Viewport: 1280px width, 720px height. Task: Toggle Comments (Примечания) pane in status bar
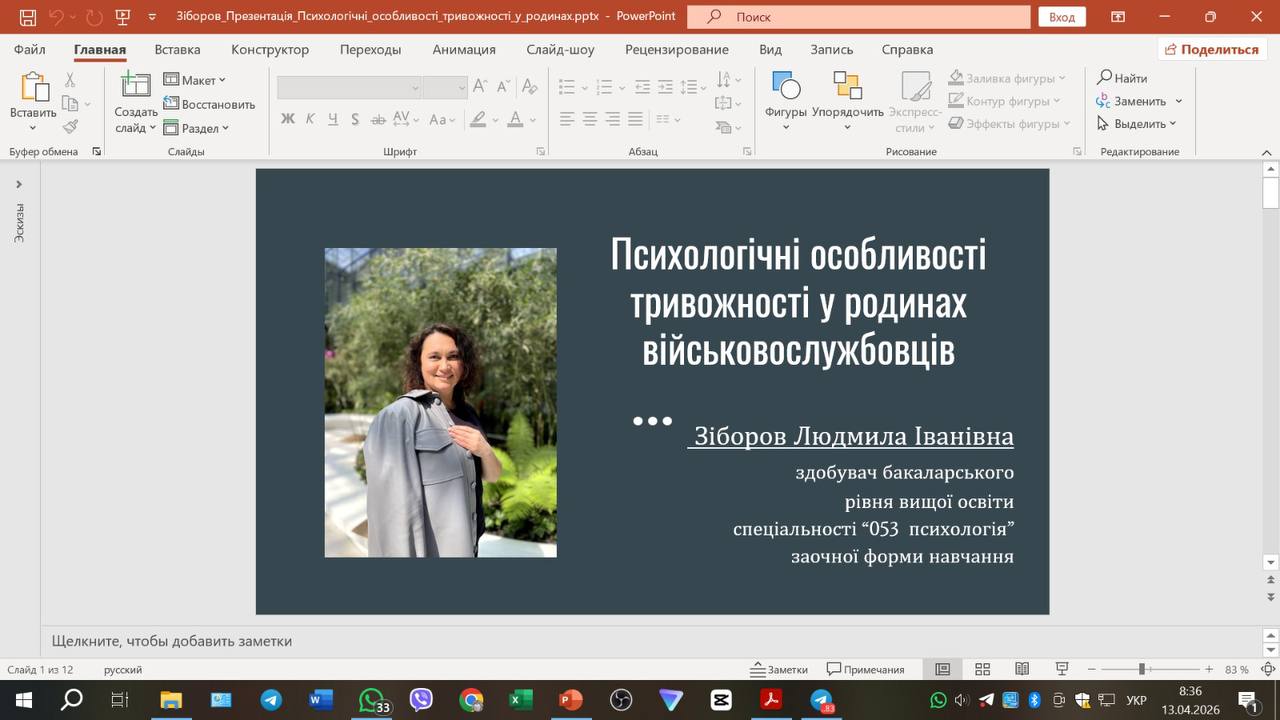coord(866,669)
